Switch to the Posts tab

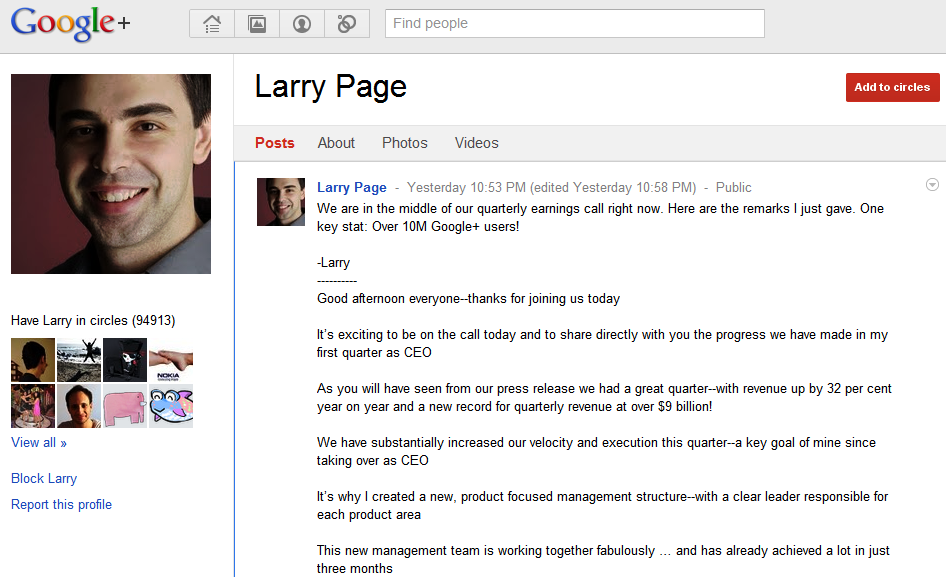click(275, 143)
